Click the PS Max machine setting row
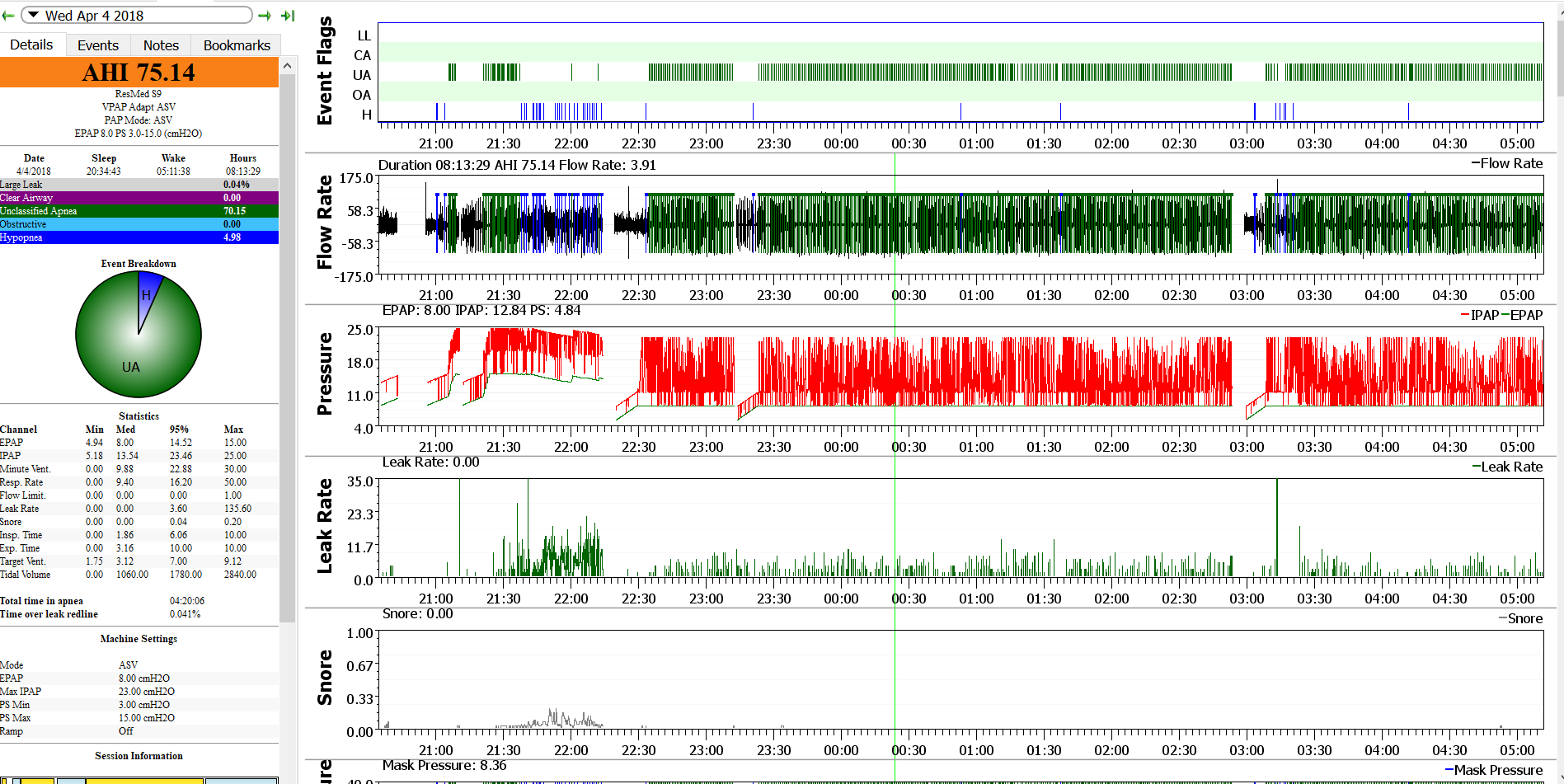This screenshot has height=784, width=1564. click(139, 718)
